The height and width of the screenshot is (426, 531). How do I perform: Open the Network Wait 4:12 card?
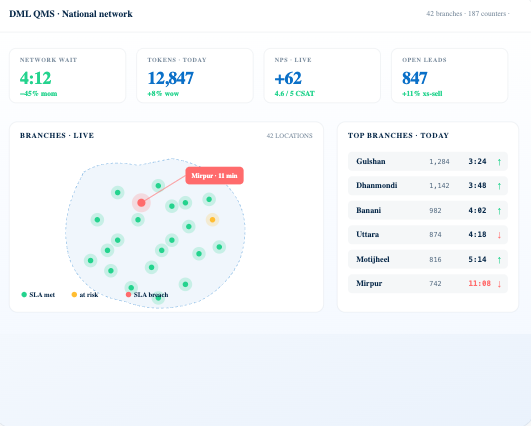click(68, 76)
